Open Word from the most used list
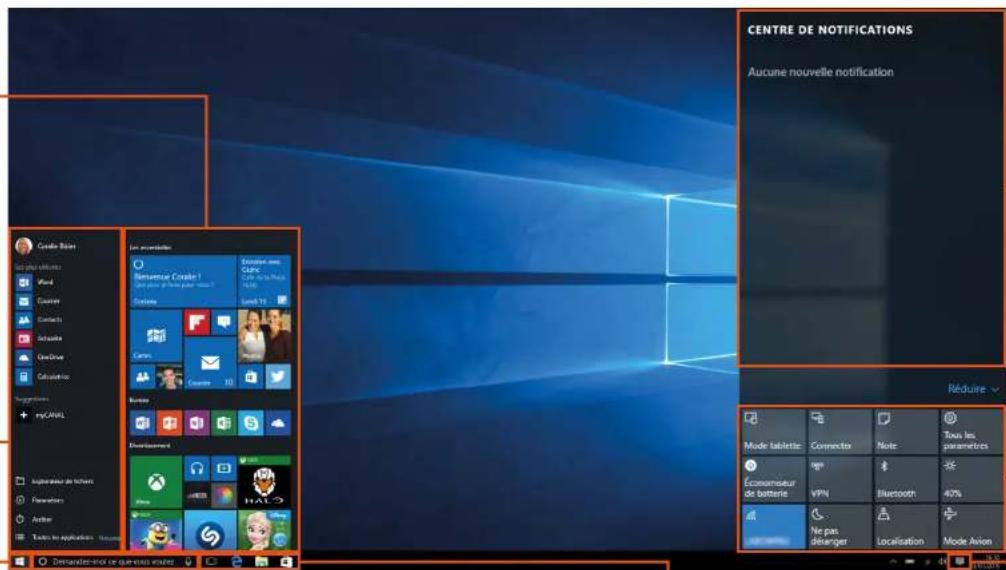This screenshot has width=1006, height=570. click(34, 282)
